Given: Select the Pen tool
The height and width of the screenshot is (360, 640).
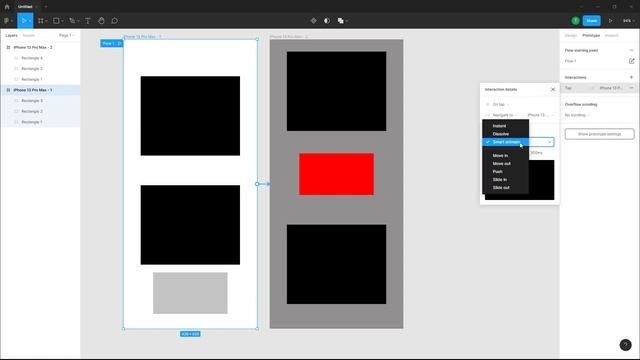Looking at the screenshot, I should pos(72,21).
